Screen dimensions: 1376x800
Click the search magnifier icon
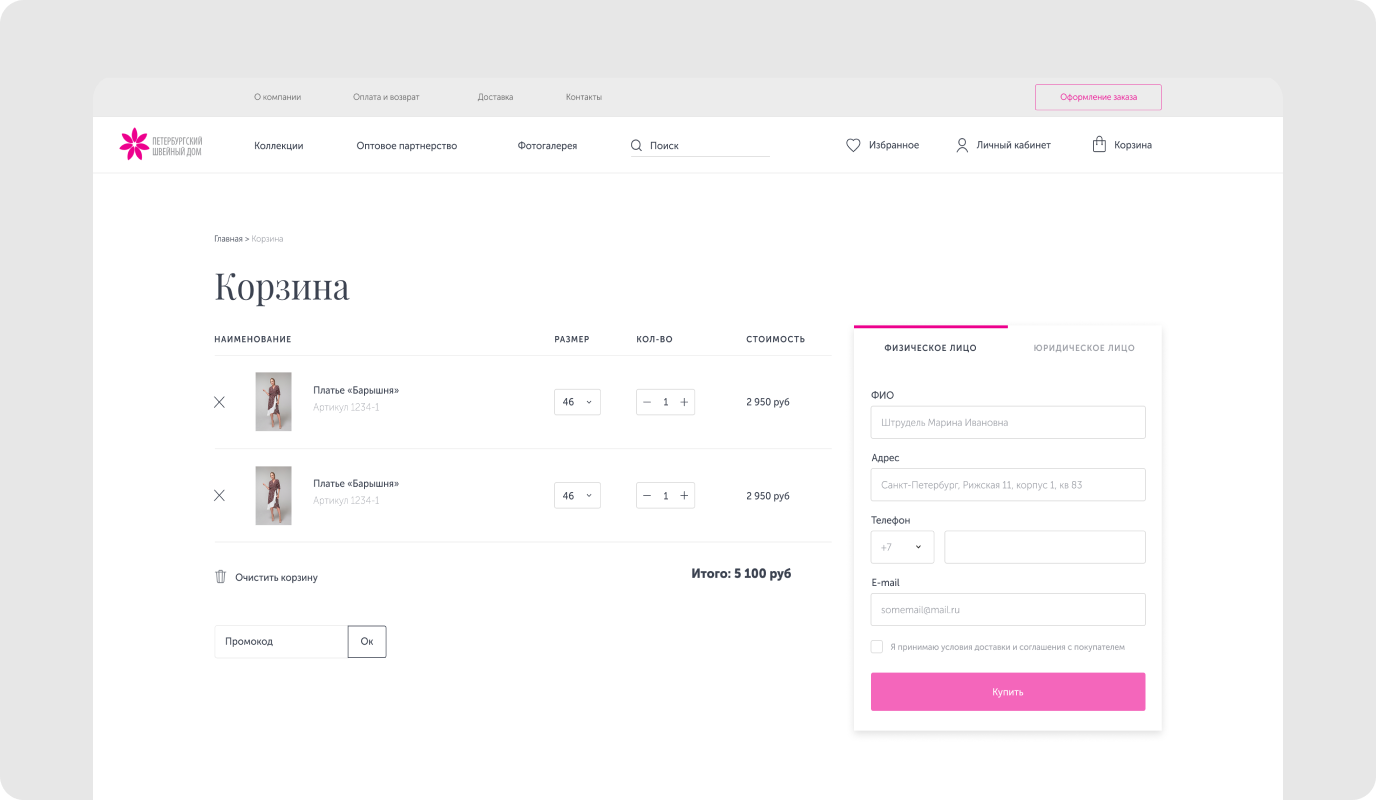[x=637, y=145]
